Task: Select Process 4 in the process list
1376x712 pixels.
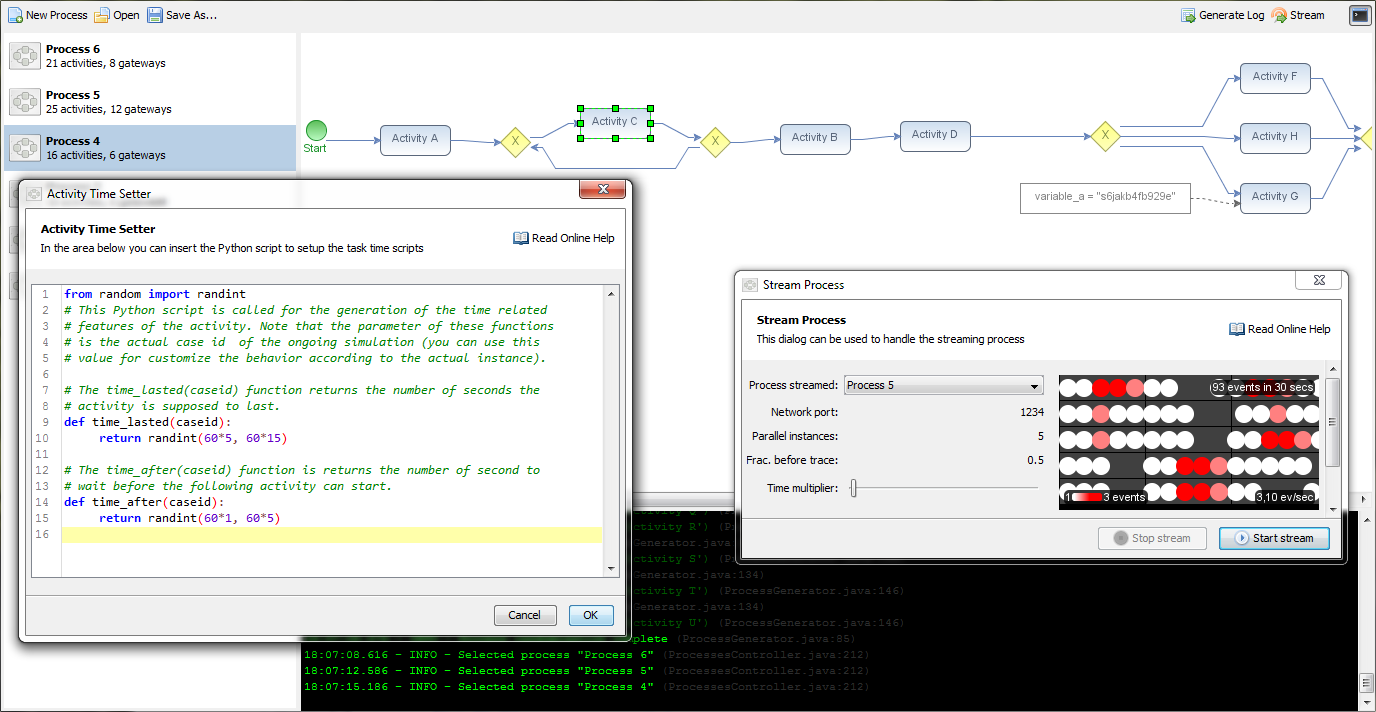Action: point(150,148)
